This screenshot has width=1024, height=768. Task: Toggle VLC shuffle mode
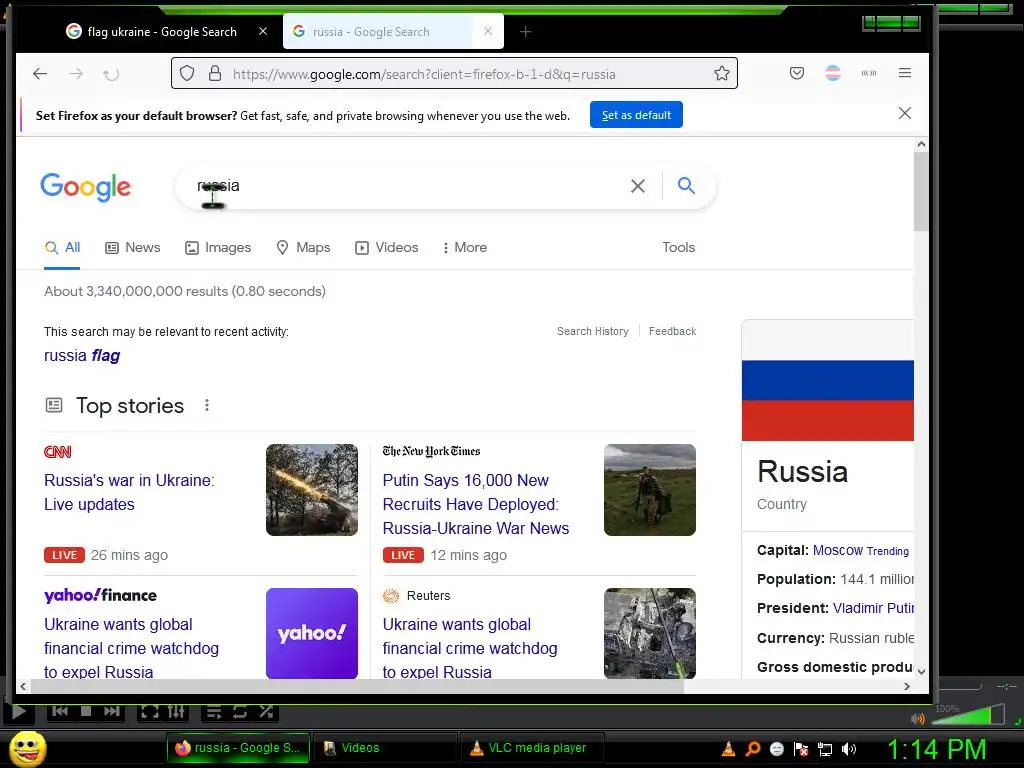tap(266, 712)
